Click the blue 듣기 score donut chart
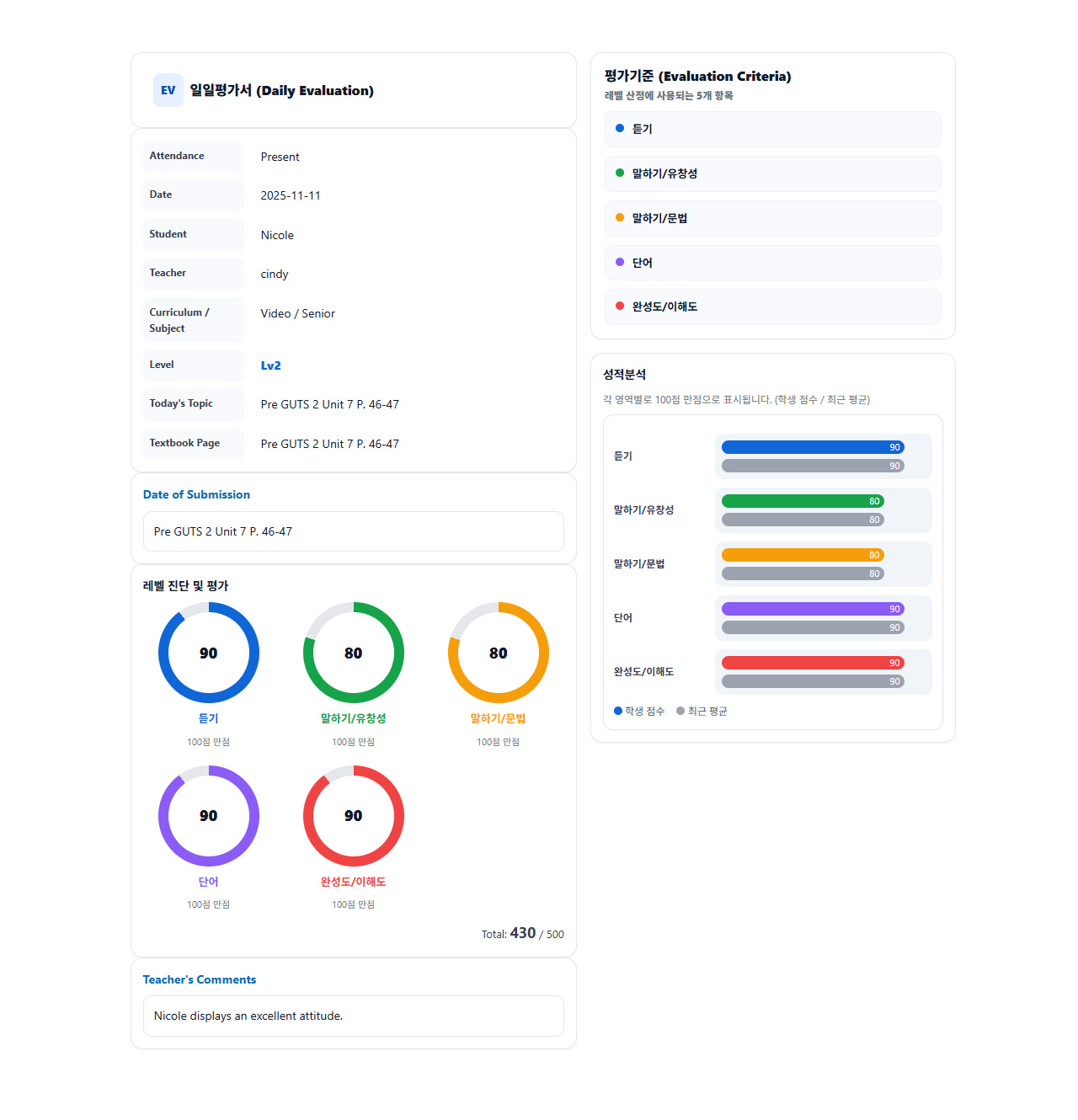Screen dimensions: 1078x1120 point(209,653)
